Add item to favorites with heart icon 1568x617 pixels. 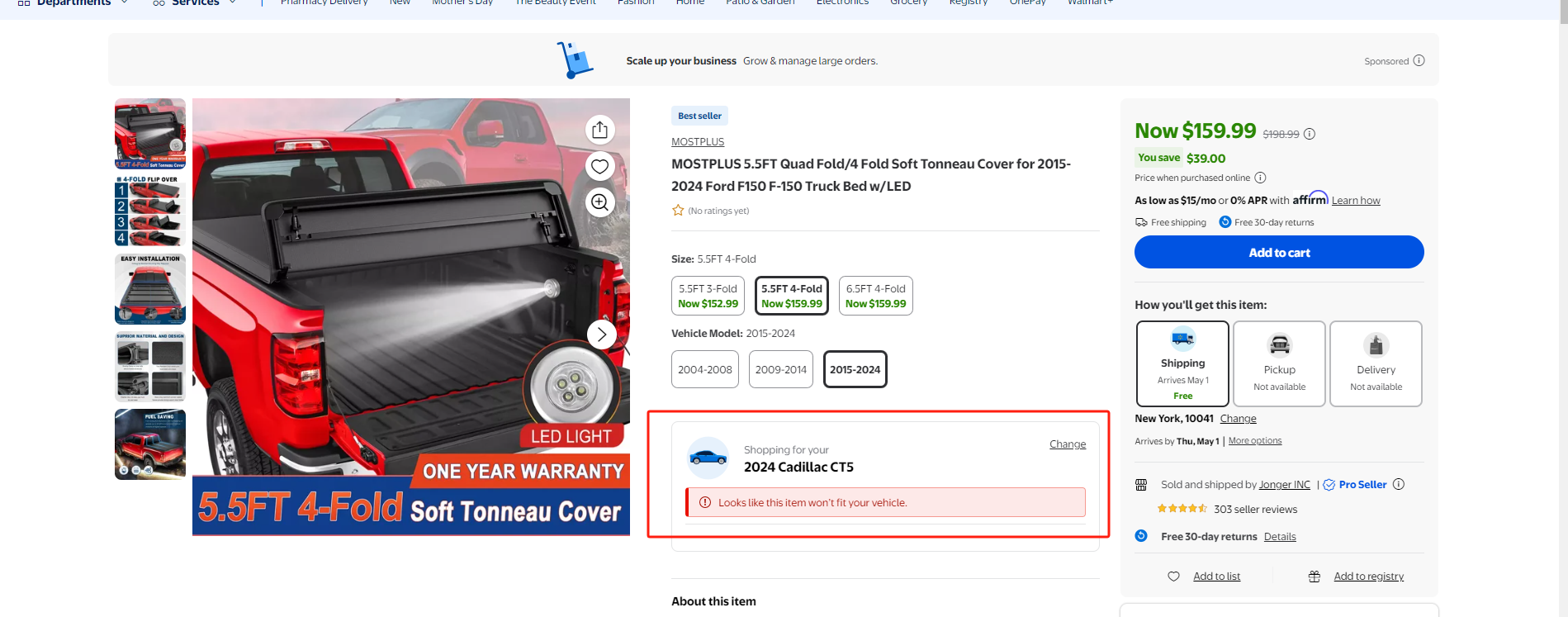coord(600,166)
